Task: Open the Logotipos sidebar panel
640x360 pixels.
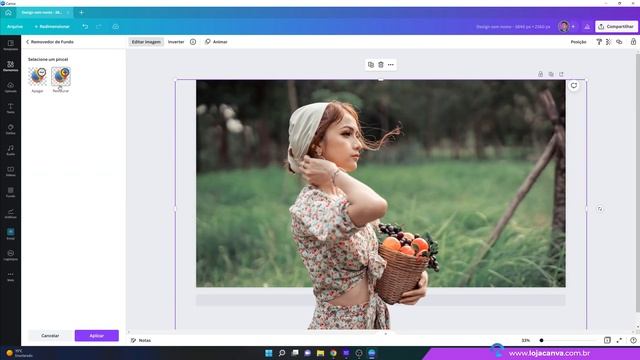Action: [11, 256]
